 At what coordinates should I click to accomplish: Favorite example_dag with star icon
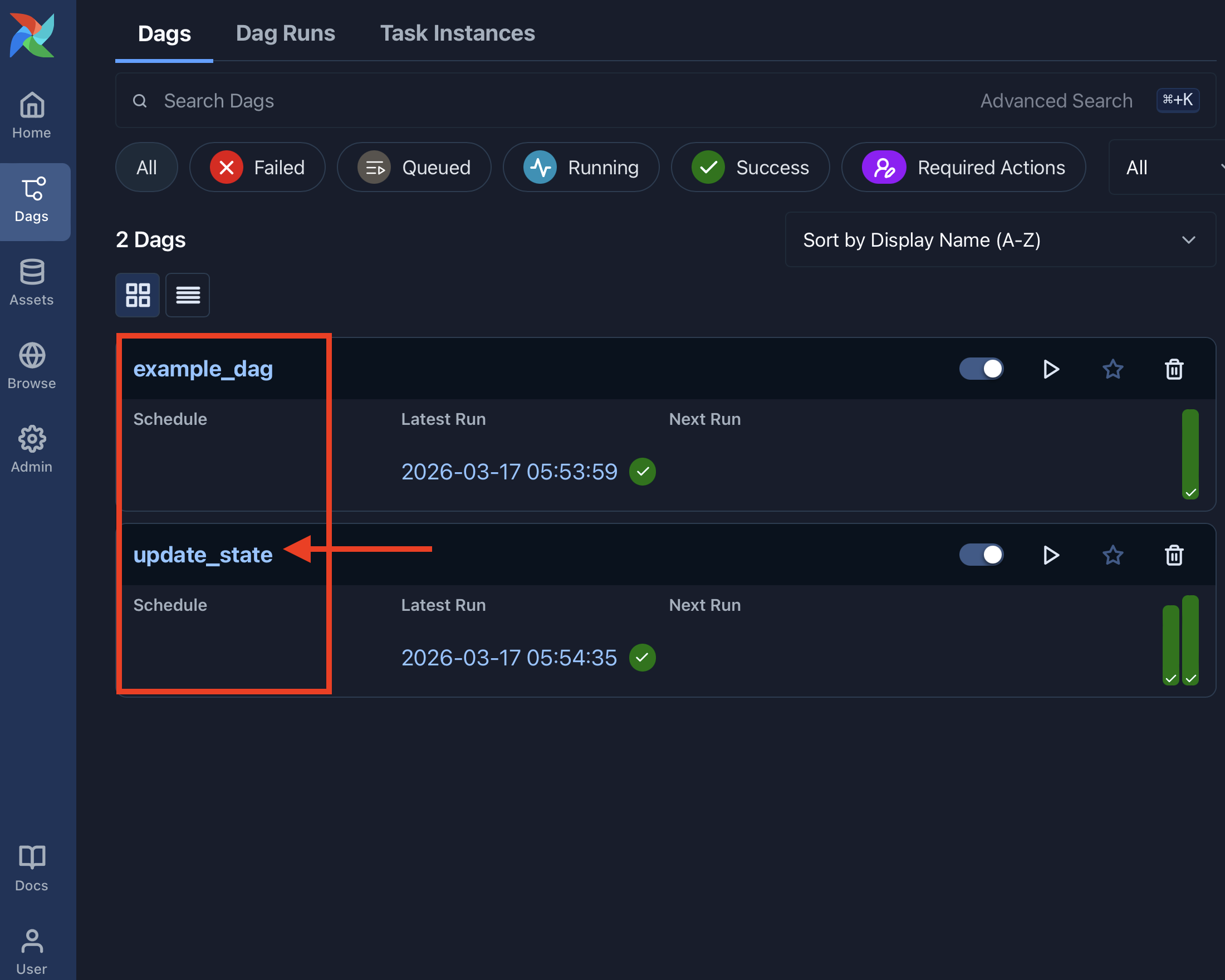1113,369
